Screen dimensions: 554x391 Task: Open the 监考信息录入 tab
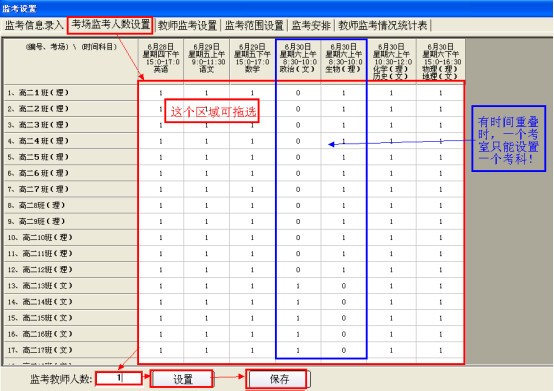[x=33, y=25]
